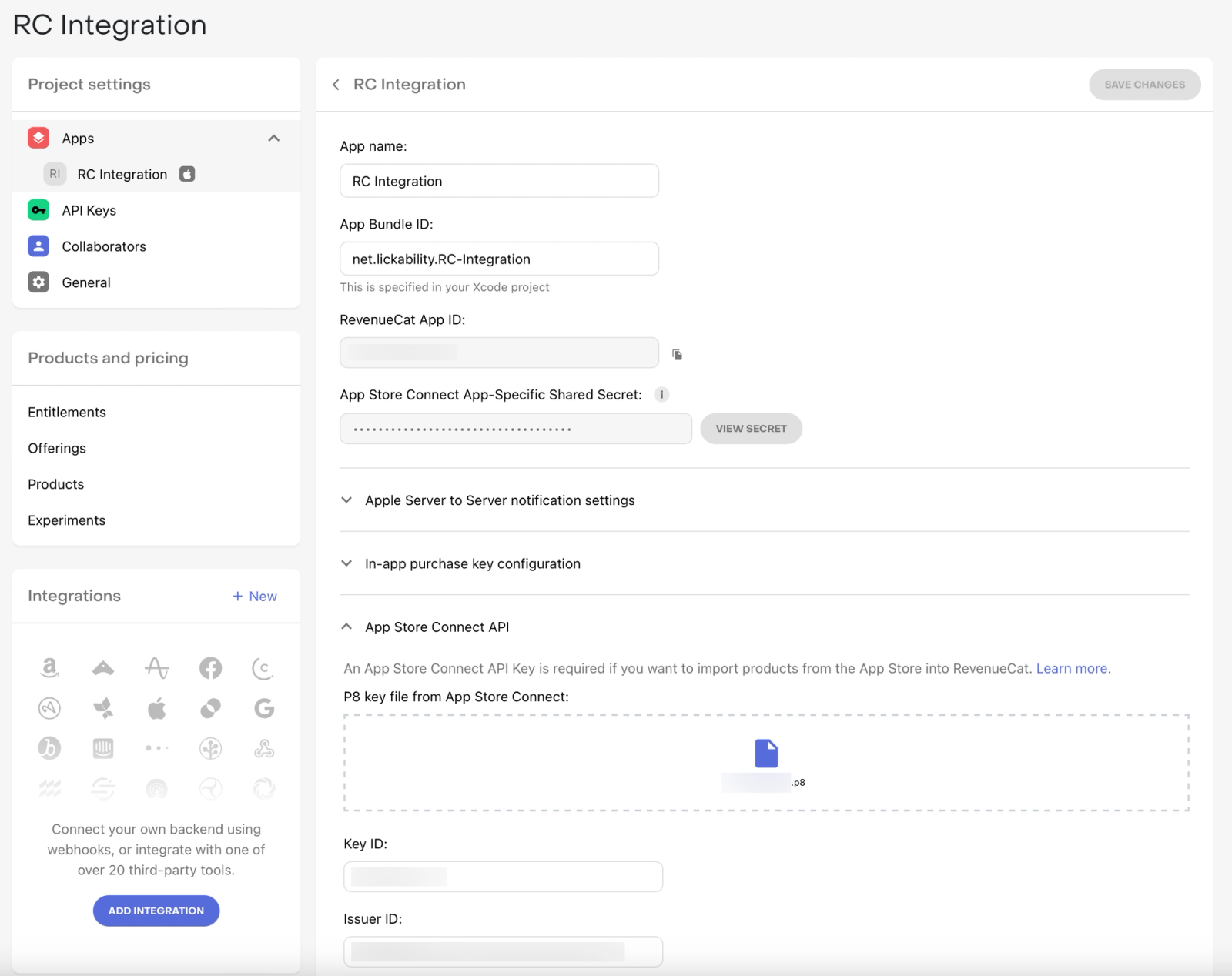Click the Amazon integration icon
This screenshot has width=1232, height=976.
click(x=49, y=667)
